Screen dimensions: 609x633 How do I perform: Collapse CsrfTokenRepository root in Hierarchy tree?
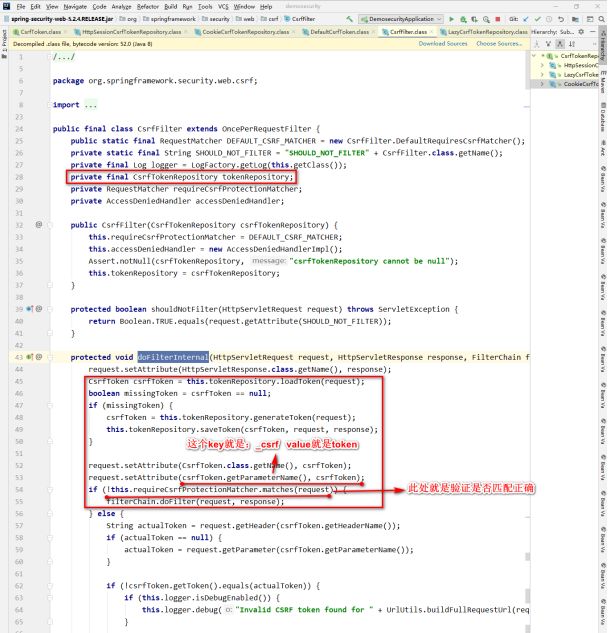point(534,56)
